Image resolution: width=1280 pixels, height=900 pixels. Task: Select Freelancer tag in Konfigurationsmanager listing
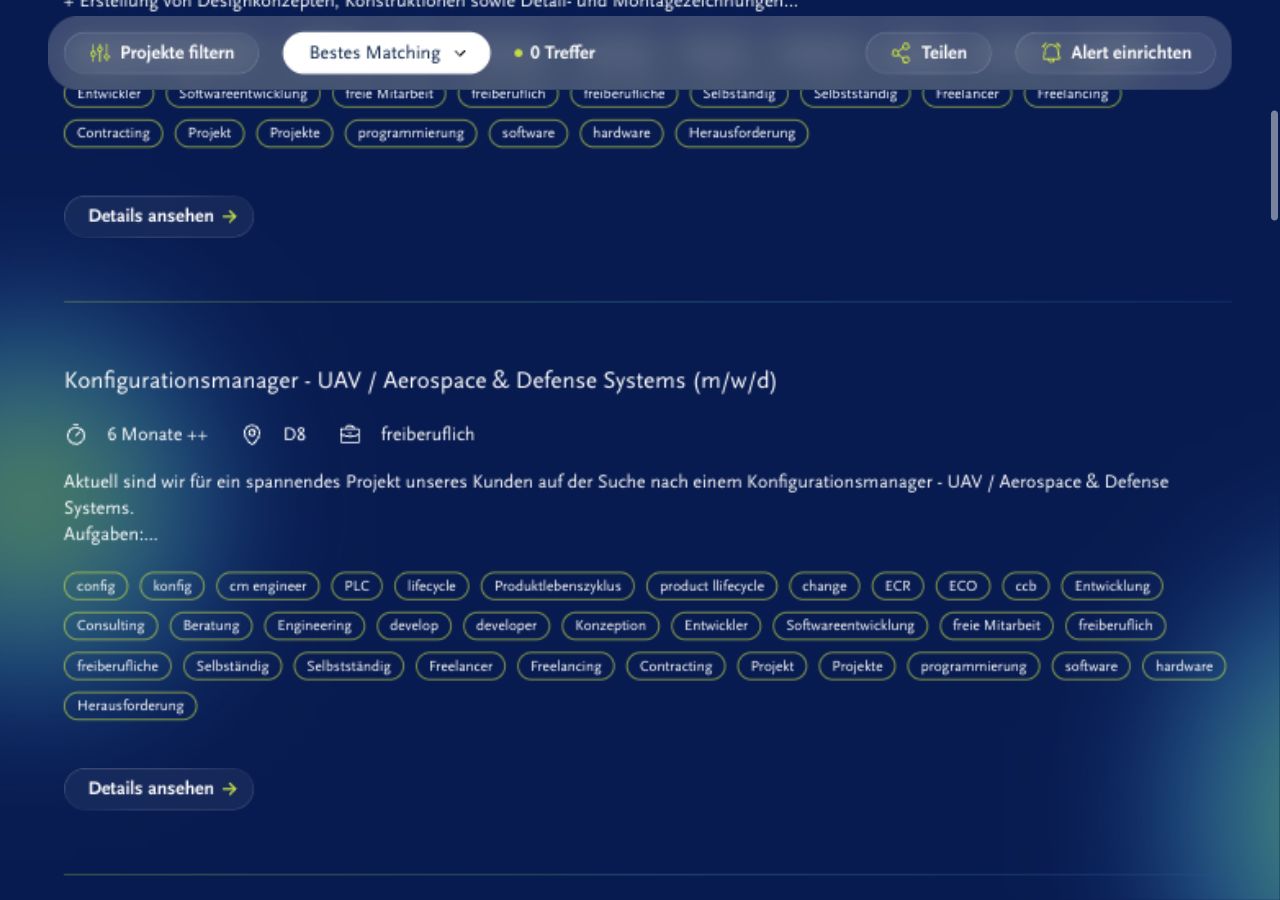461,666
